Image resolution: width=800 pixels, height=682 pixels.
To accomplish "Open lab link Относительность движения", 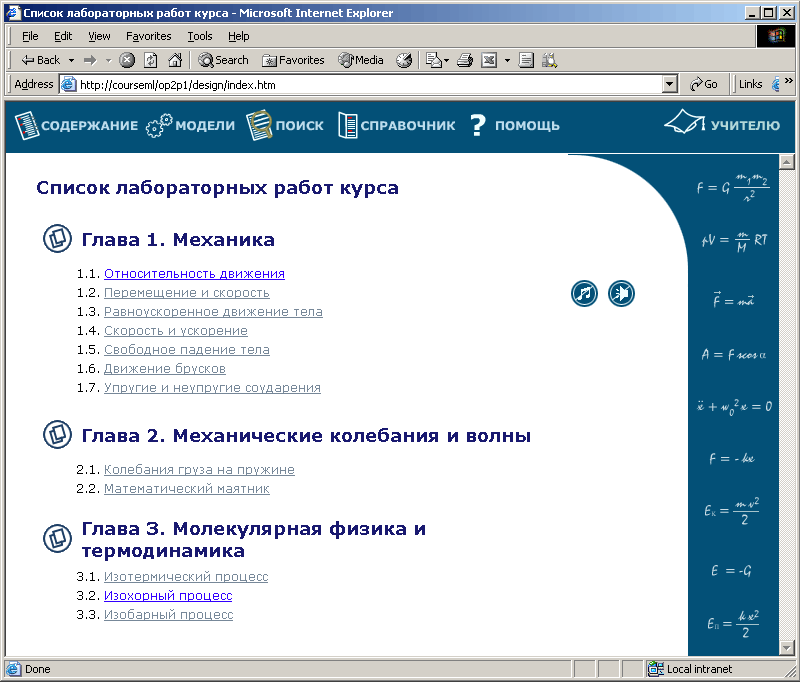I will tap(194, 273).
